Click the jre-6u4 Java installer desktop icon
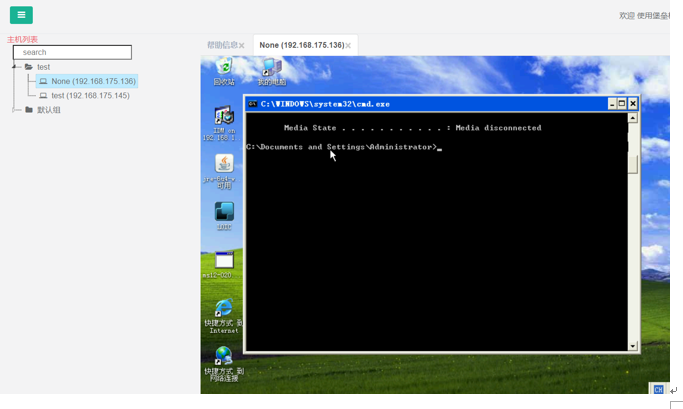This screenshot has height=409, width=683. 224,171
